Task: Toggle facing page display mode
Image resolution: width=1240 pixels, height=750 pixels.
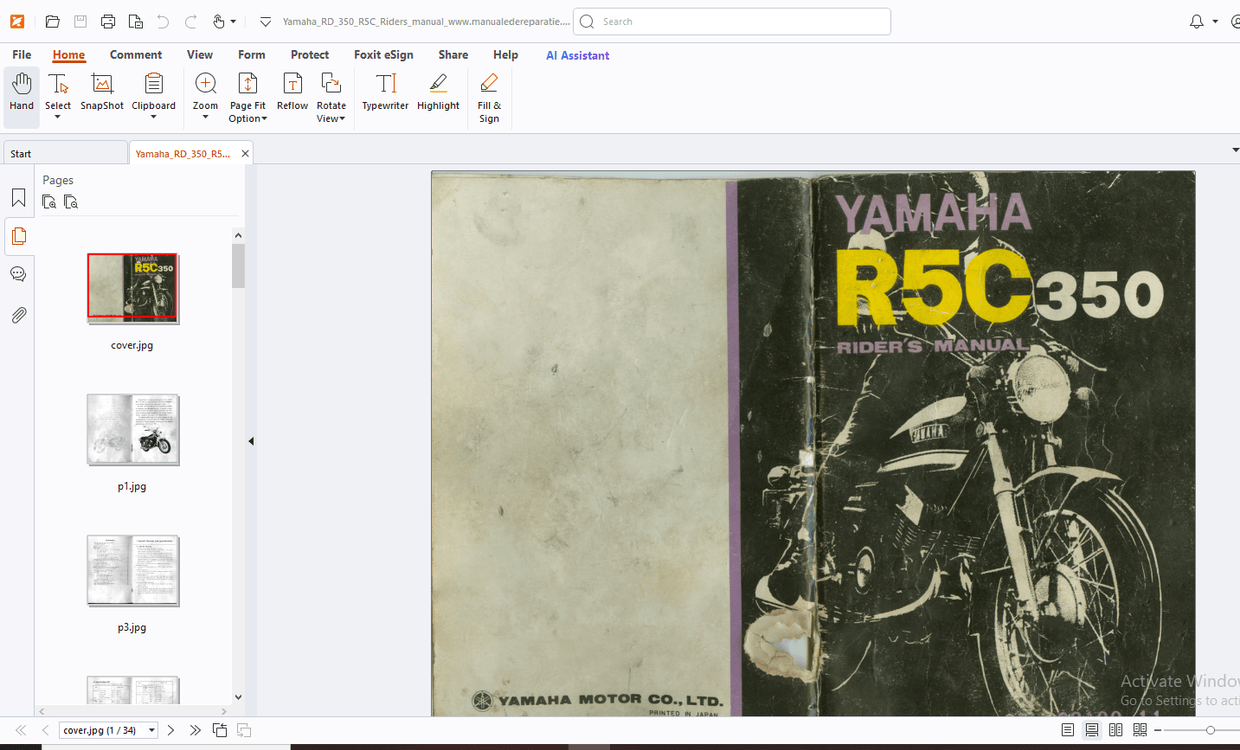Action: coord(1115,730)
